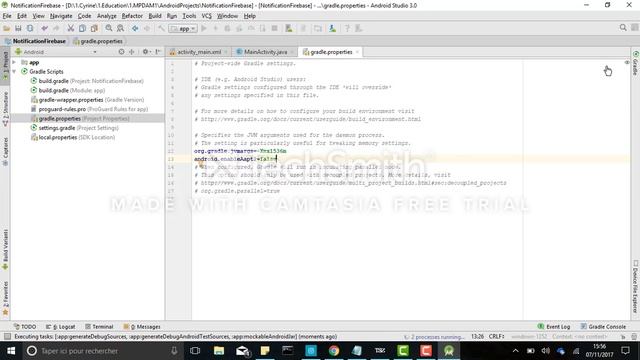Click the Open file toolbar icon
Screen dimensions: 640x360
(x=7, y=28)
